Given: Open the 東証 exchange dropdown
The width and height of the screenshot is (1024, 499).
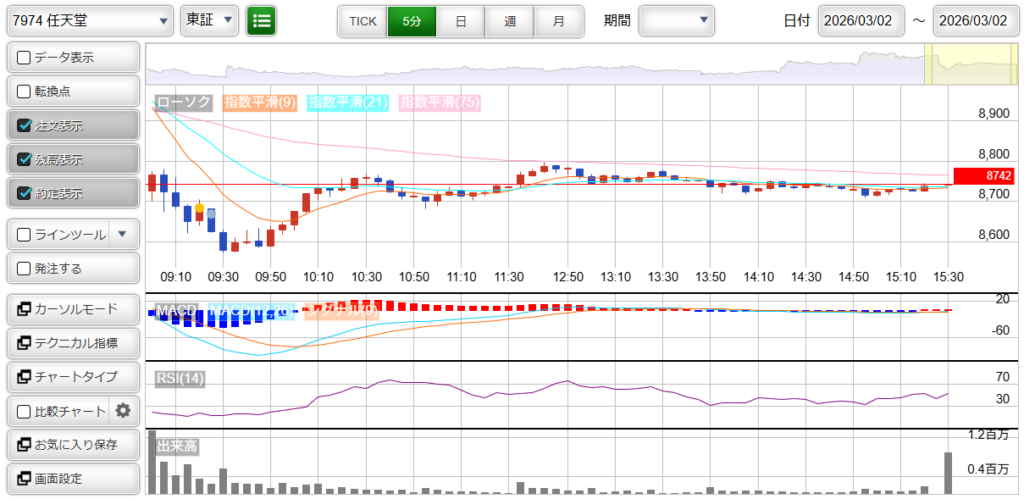Looking at the screenshot, I should (x=210, y=20).
